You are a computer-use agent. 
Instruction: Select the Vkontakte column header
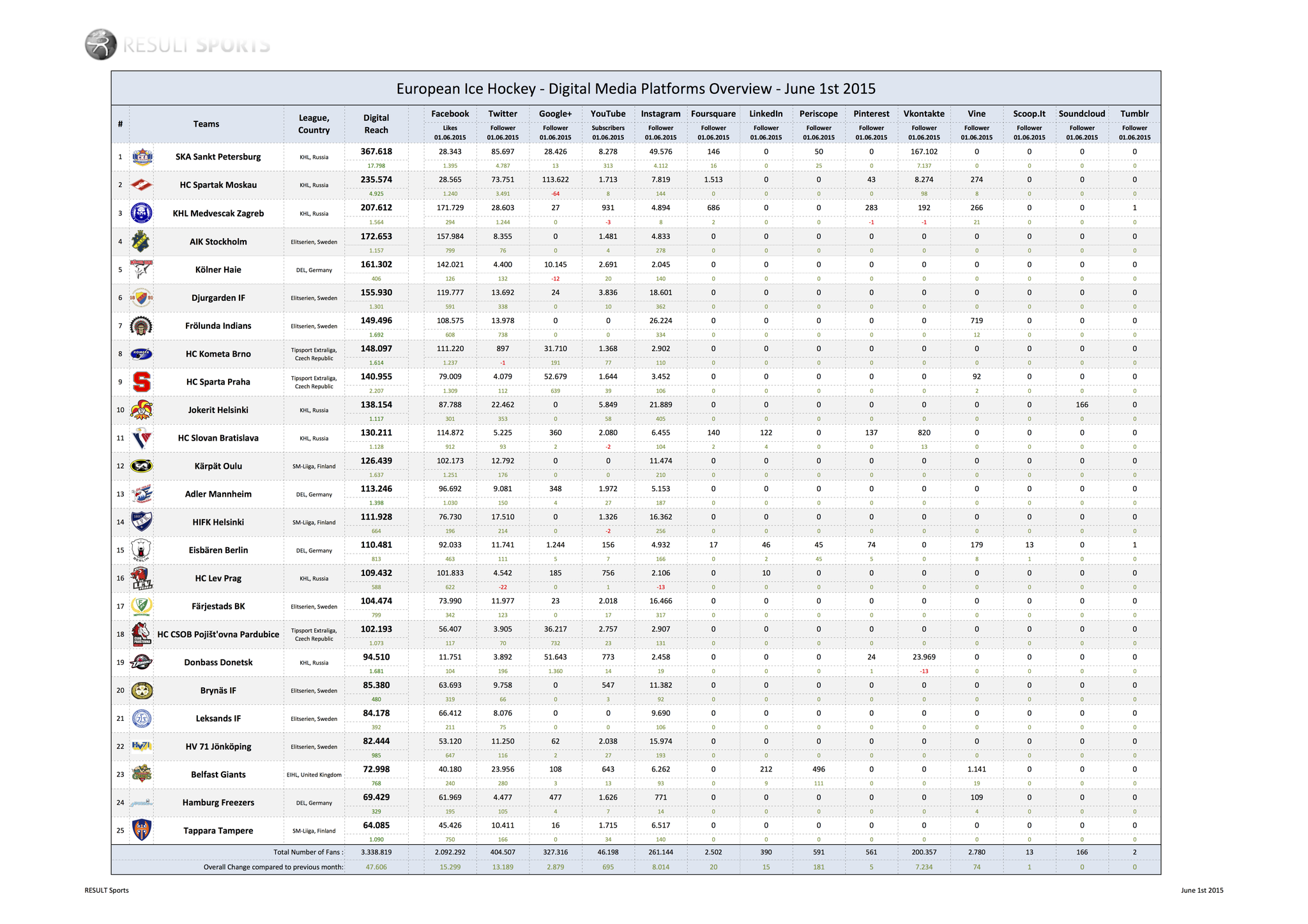tap(924, 114)
